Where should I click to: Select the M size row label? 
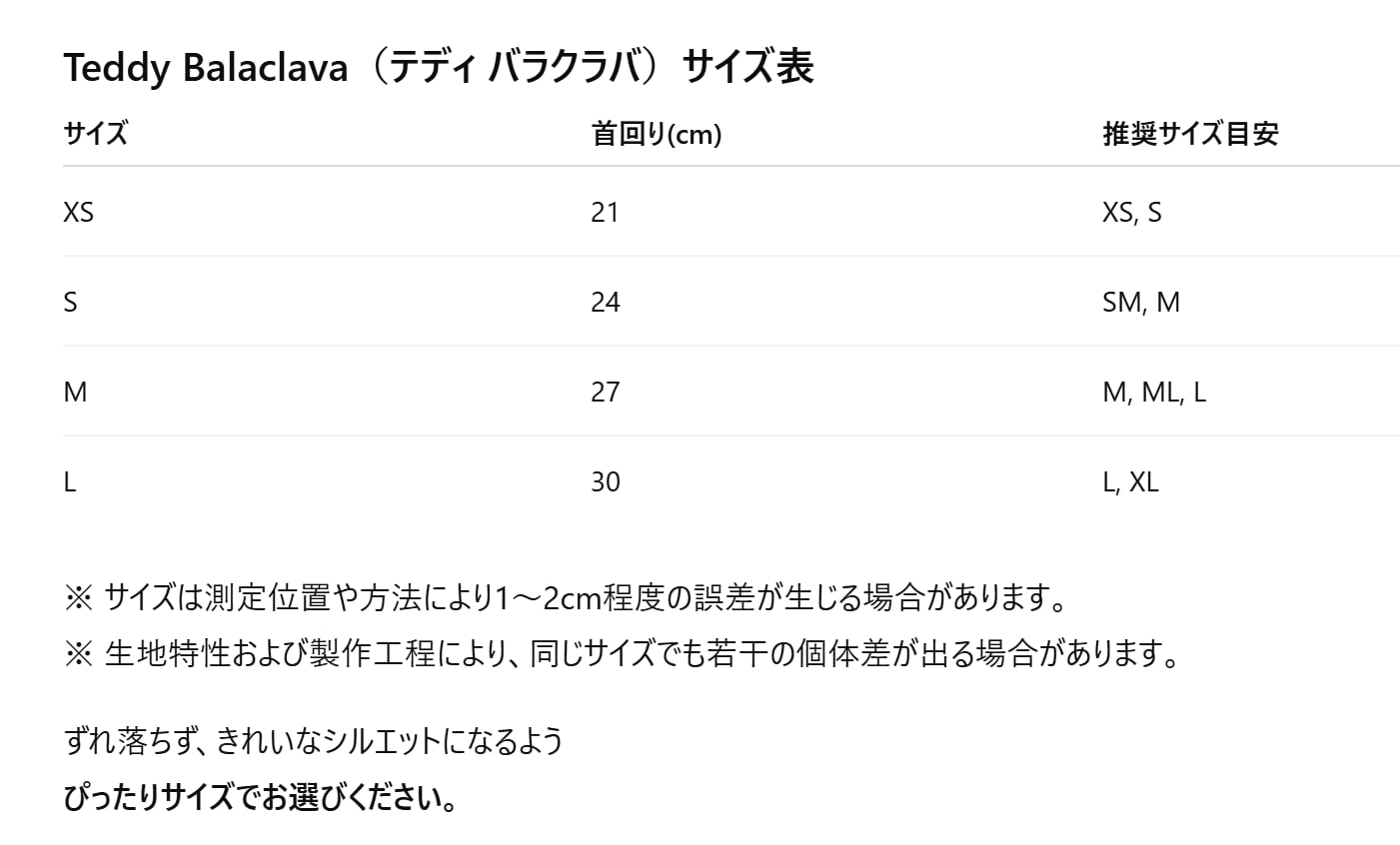tap(75, 392)
